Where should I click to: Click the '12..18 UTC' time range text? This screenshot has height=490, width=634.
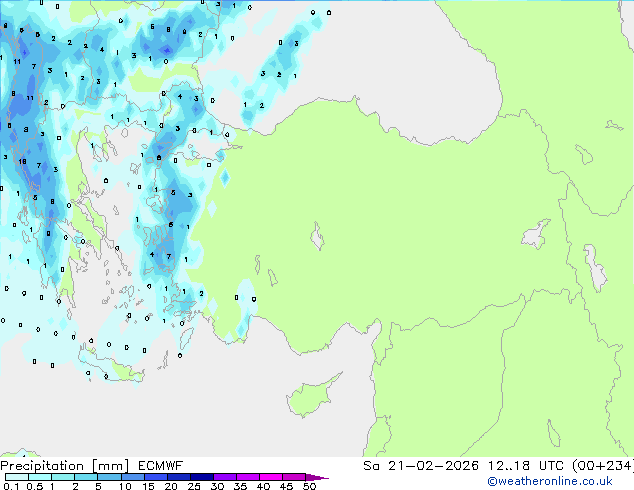(525, 466)
